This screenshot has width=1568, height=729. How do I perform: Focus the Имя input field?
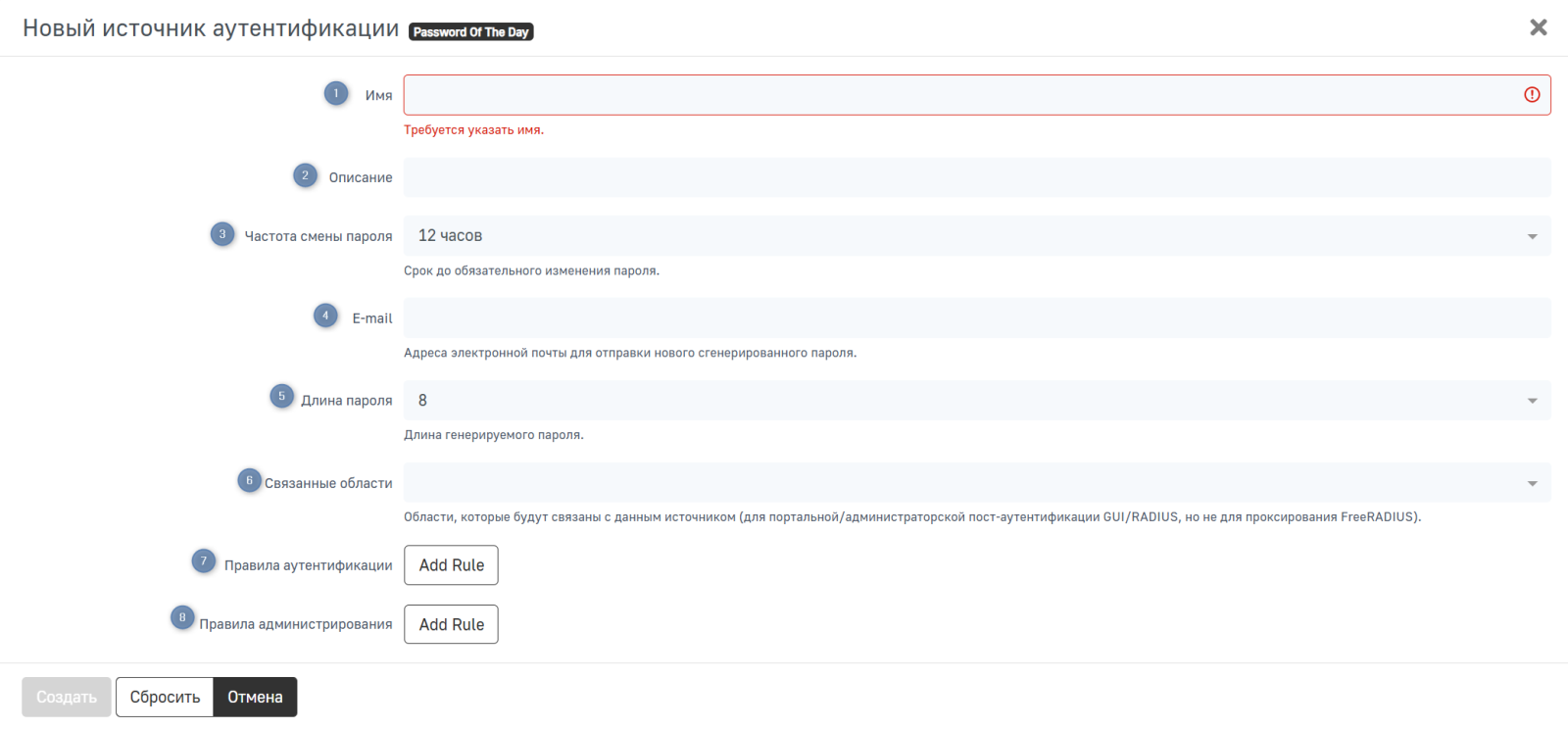960,95
